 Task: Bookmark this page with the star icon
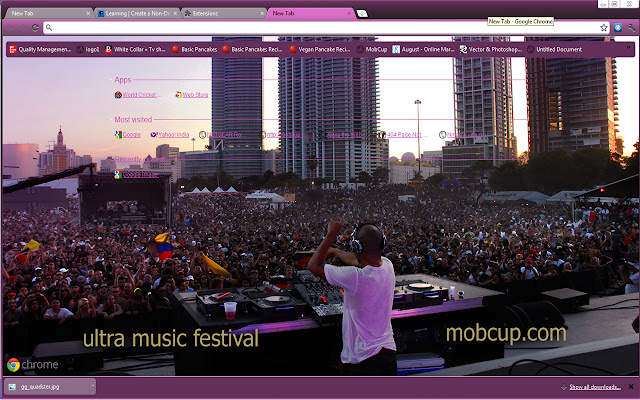[x=604, y=27]
